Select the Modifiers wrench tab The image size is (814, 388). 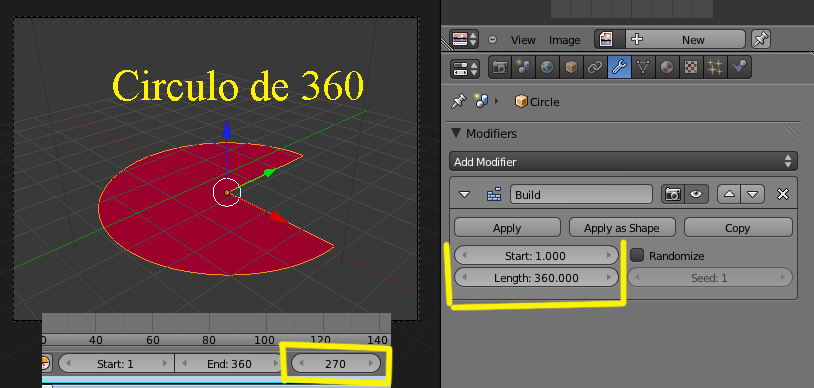pyautogui.click(x=619, y=68)
